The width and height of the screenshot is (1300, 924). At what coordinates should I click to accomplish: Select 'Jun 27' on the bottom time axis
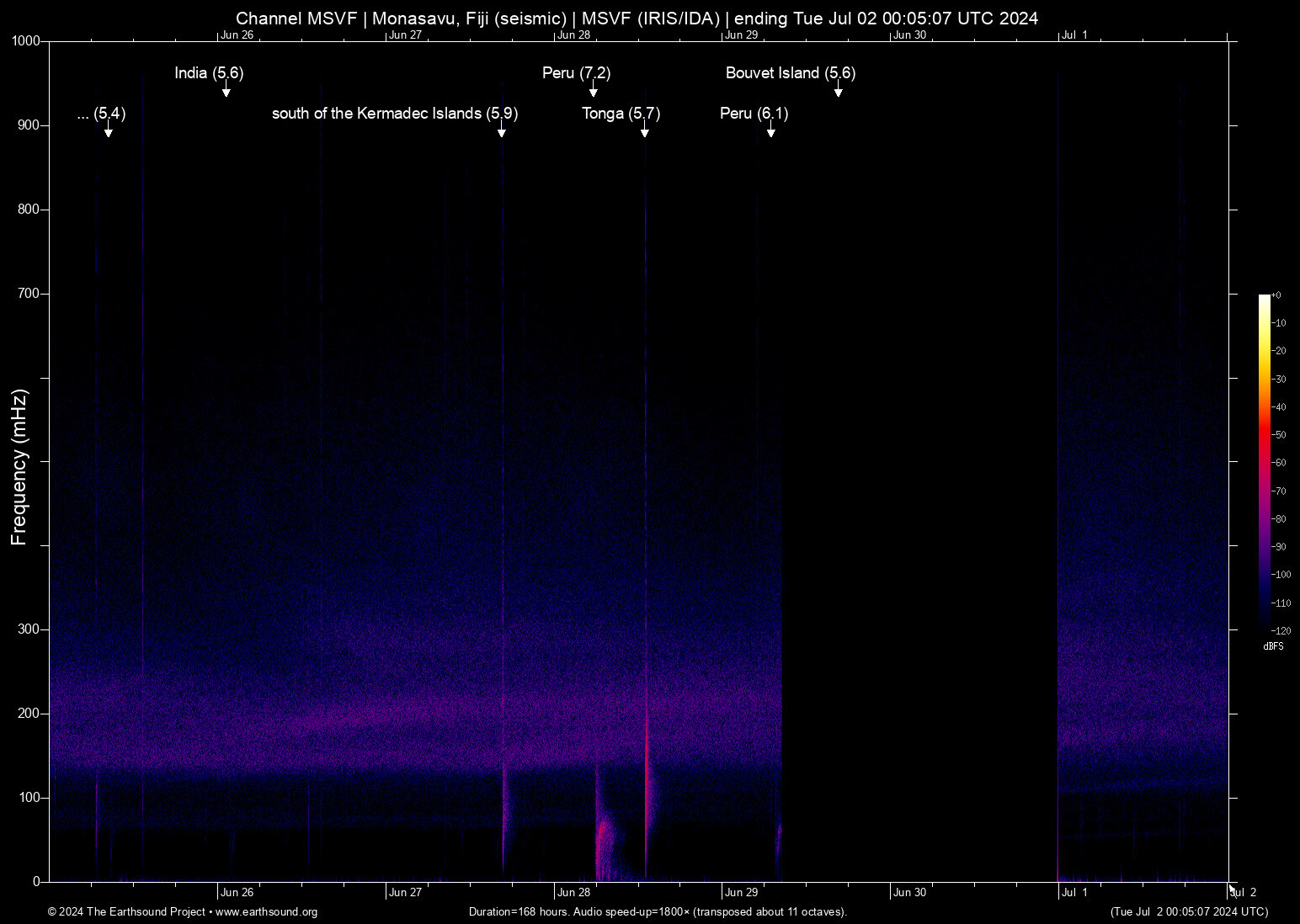click(405, 893)
